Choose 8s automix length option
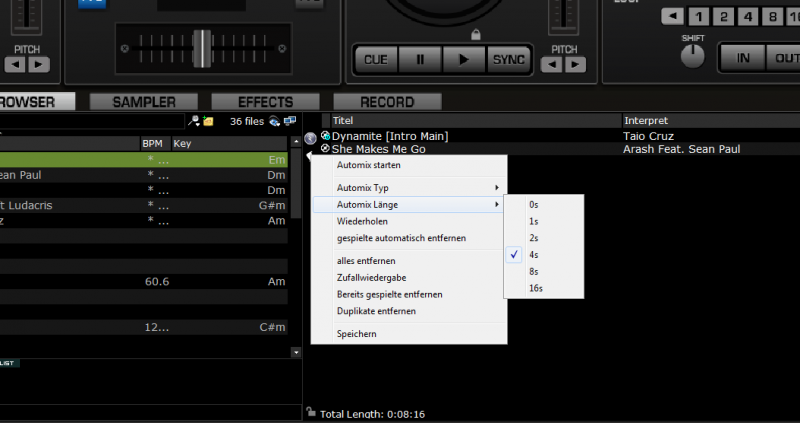This screenshot has height=423, width=800. click(534, 271)
